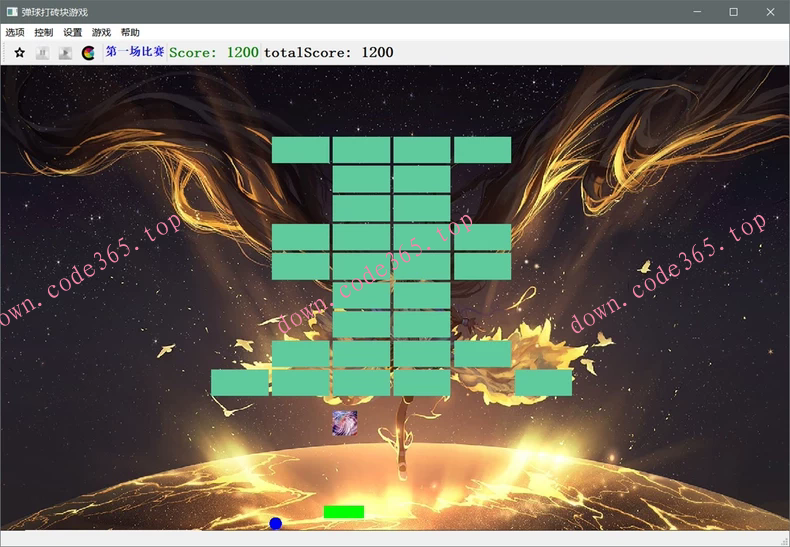Pause the game using the toolbar pause icon
Screen dimensions: 790x547
[42, 52]
